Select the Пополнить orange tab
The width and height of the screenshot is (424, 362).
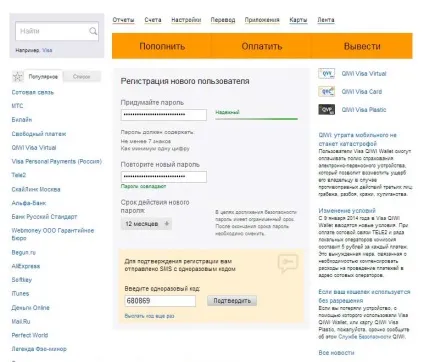tap(162, 46)
